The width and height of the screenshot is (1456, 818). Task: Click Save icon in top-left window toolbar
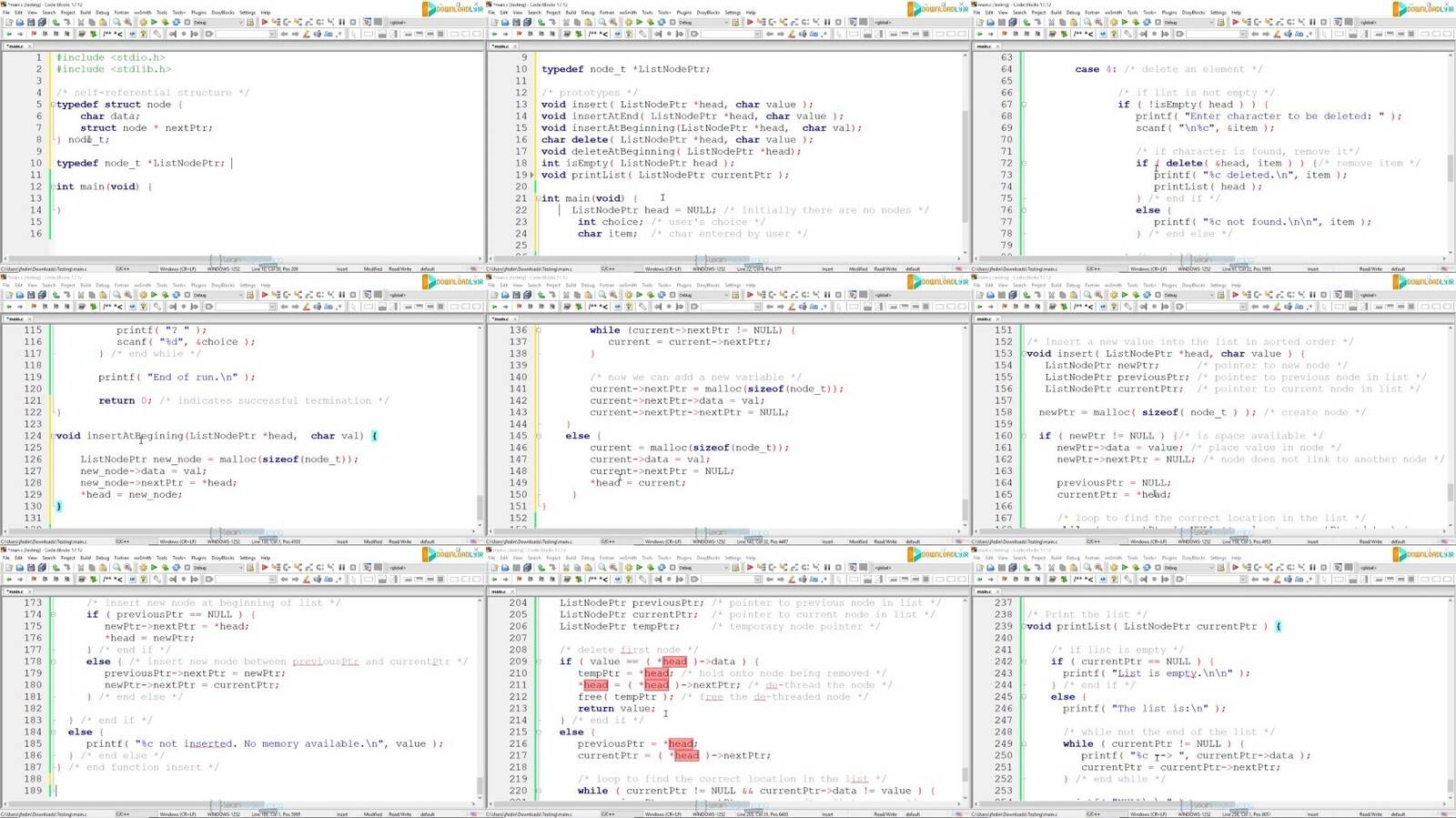click(31, 22)
